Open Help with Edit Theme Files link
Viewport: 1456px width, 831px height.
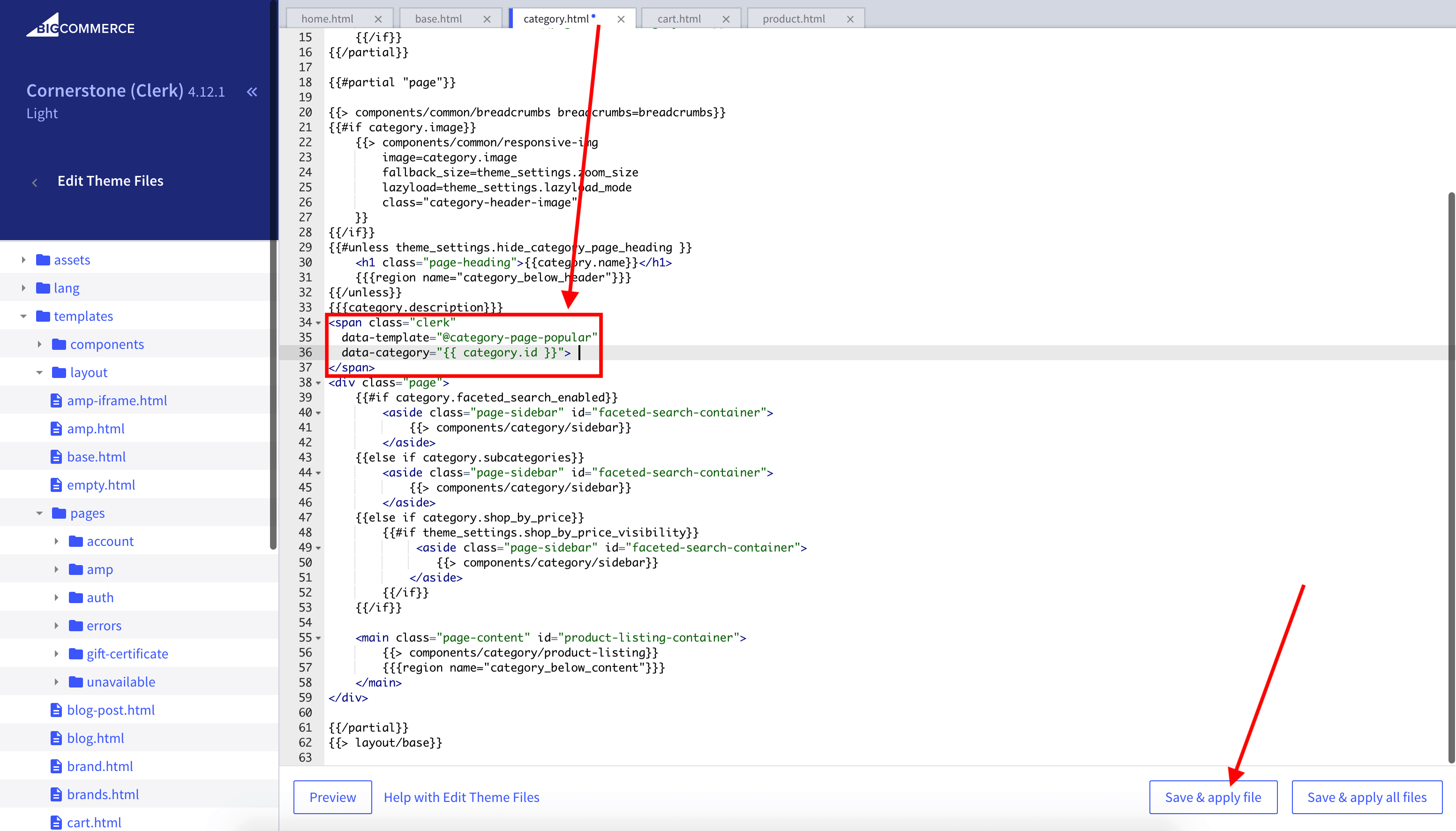[x=461, y=797]
